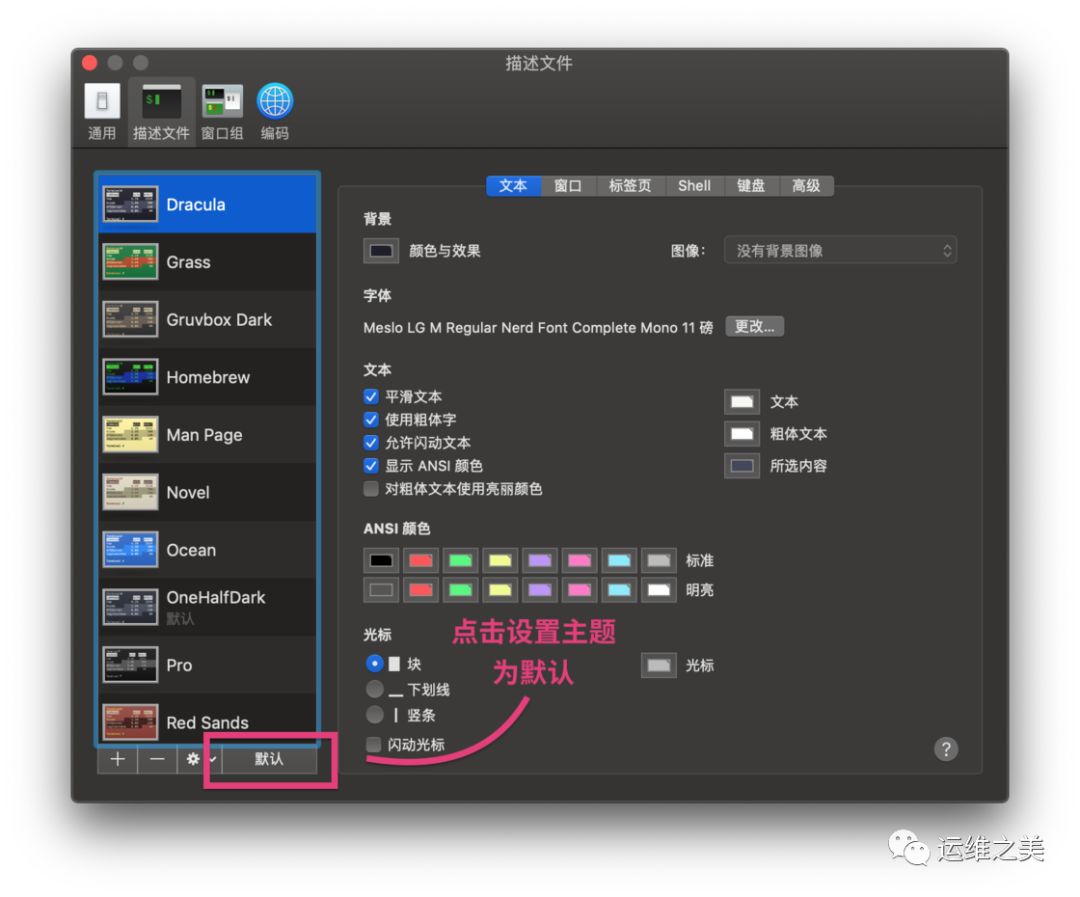Click the 更改... font button
This screenshot has width=1080, height=897.
(x=755, y=327)
